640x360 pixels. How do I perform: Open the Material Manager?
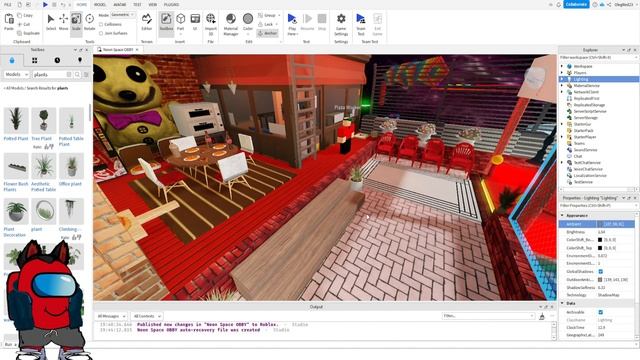click(231, 24)
